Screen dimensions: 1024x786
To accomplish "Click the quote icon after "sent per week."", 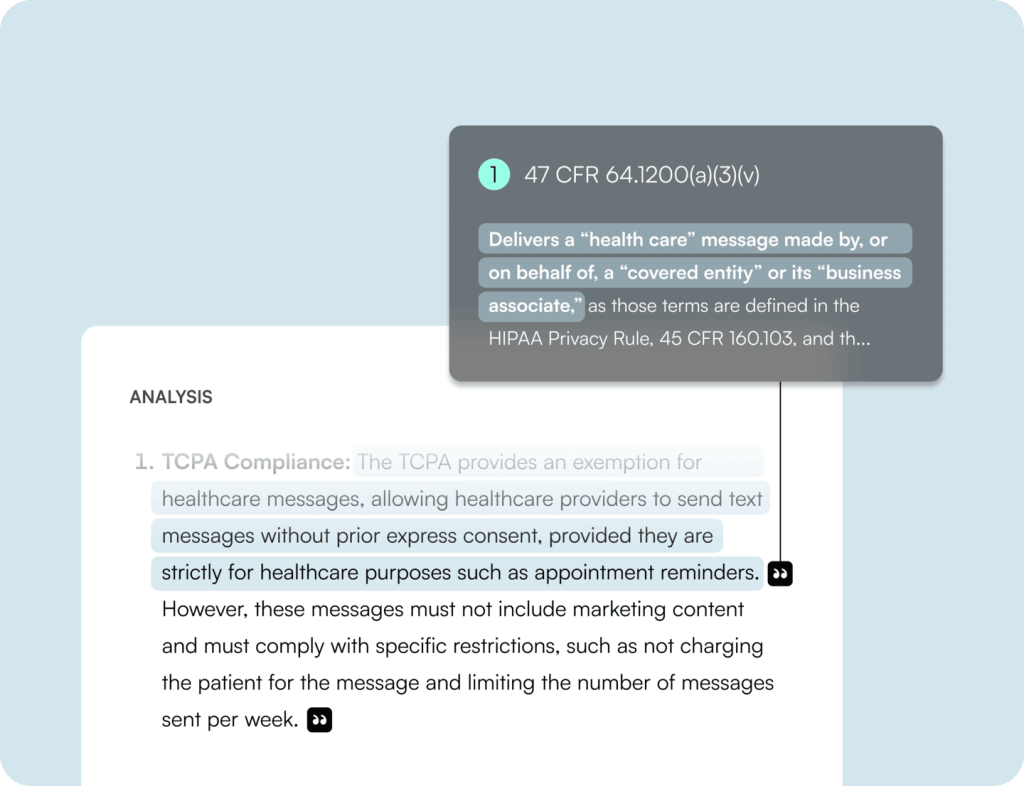I will 319,720.
